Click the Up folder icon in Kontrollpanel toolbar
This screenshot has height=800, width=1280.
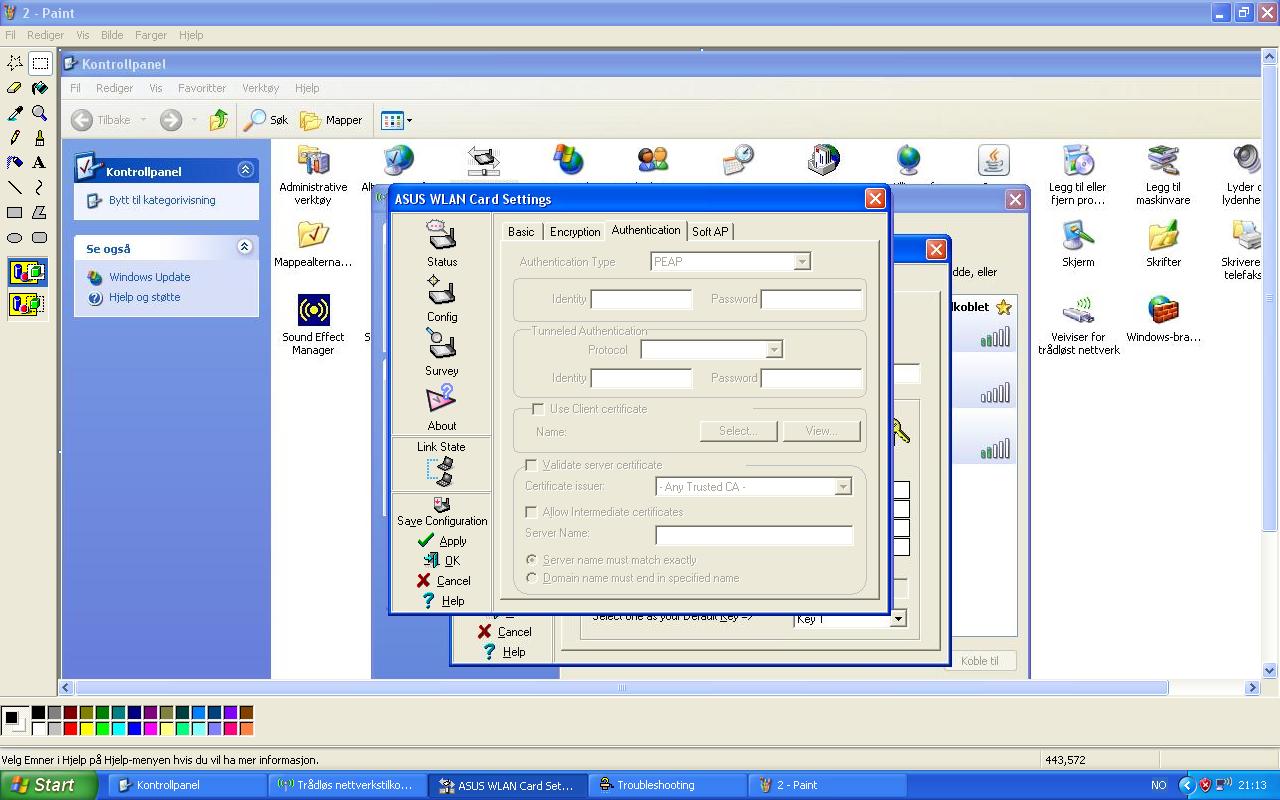coord(219,120)
